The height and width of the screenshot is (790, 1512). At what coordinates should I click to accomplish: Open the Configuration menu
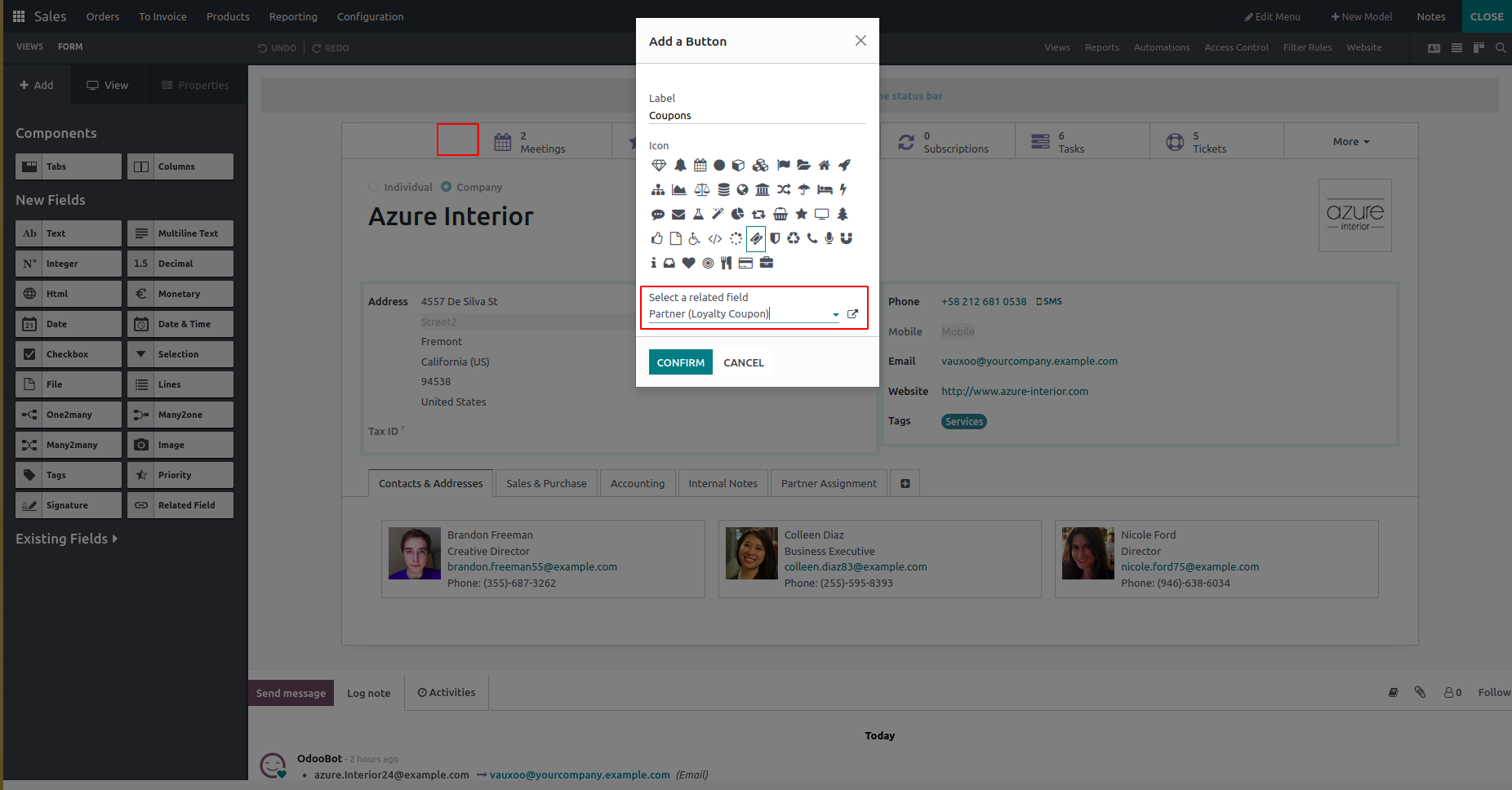[x=371, y=16]
